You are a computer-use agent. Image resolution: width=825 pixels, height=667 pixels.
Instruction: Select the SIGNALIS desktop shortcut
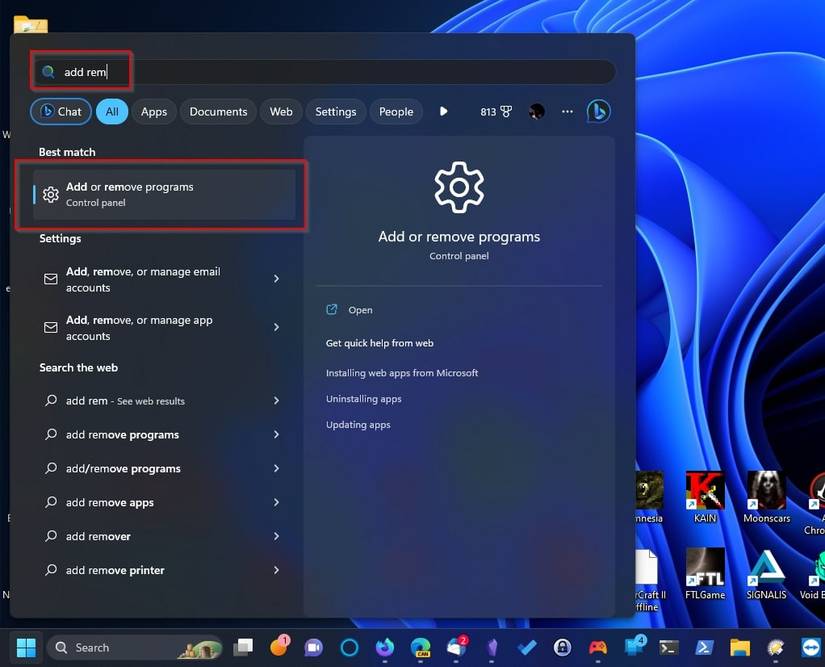767,574
